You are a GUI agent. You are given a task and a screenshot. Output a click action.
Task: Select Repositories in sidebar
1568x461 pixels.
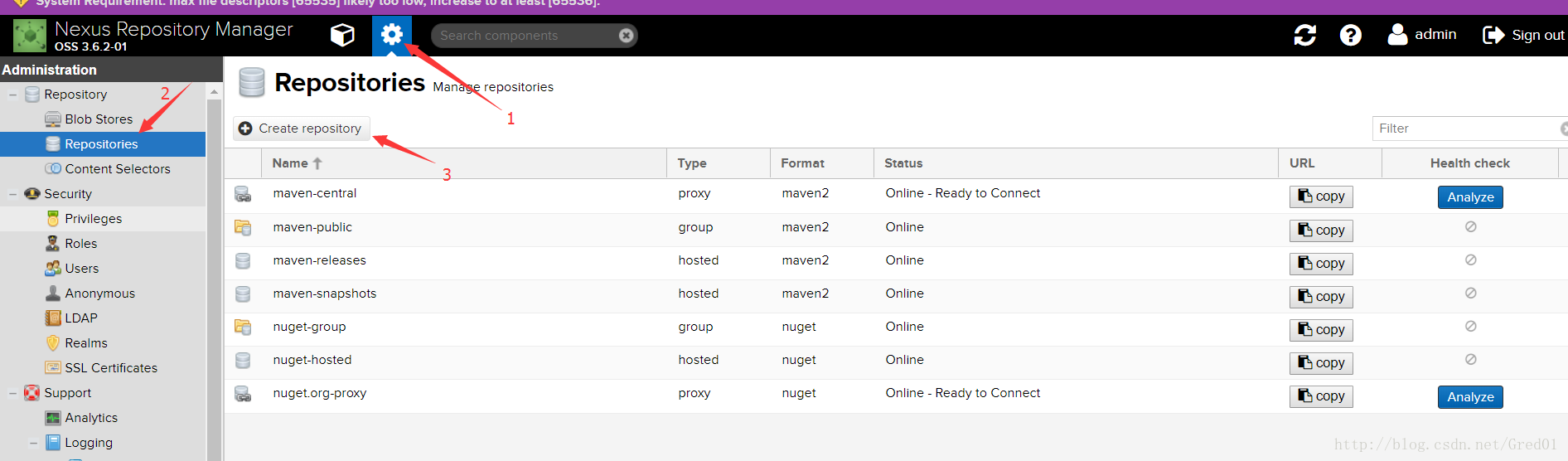click(103, 144)
